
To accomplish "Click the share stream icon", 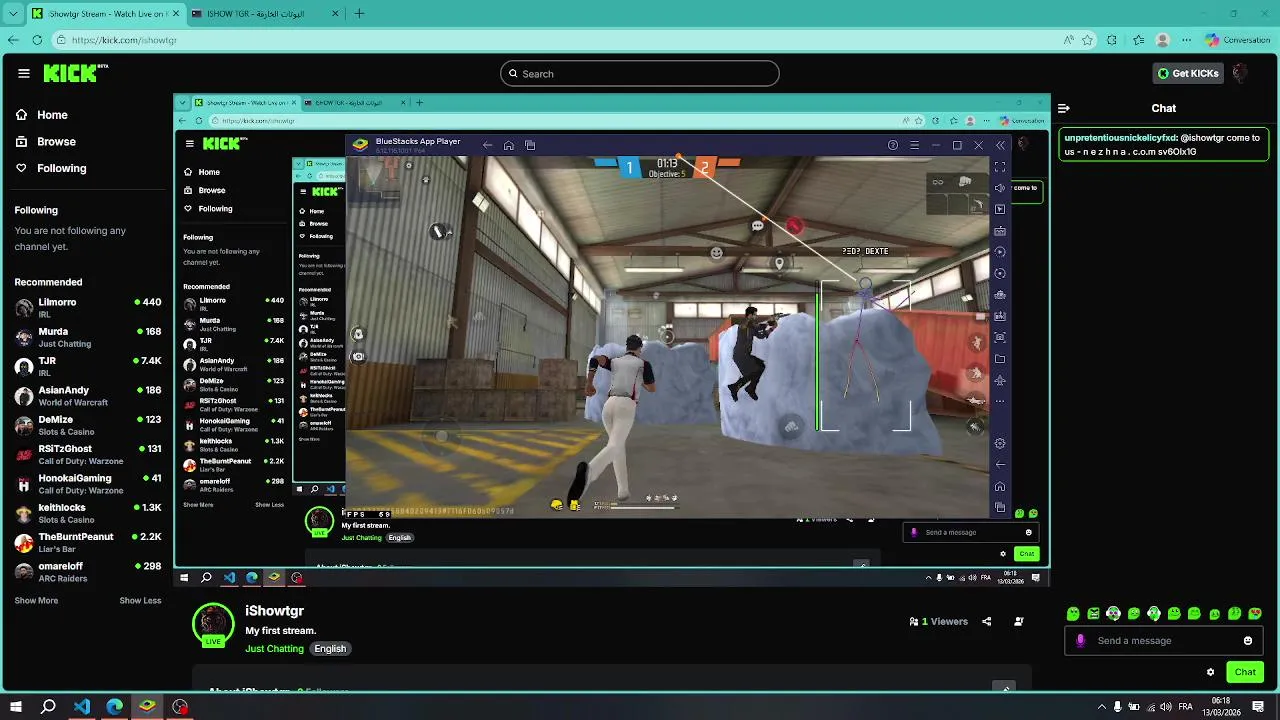I will (x=986, y=621).
